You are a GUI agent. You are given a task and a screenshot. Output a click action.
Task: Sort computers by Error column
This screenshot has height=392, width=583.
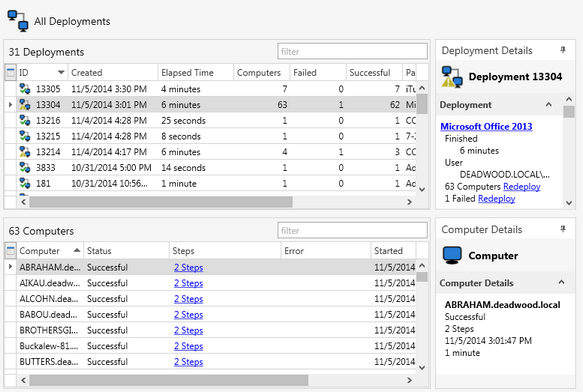point(326,251)
